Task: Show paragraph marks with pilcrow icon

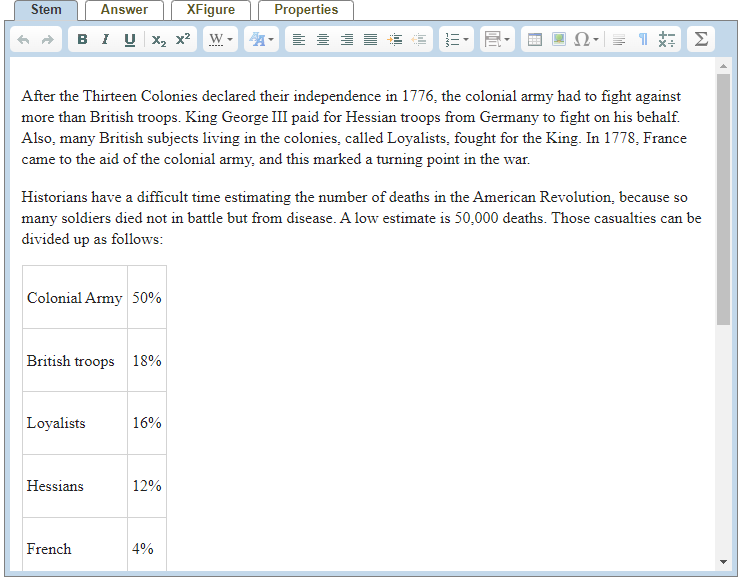Action: pyautogui.click(x=643, y=40)
